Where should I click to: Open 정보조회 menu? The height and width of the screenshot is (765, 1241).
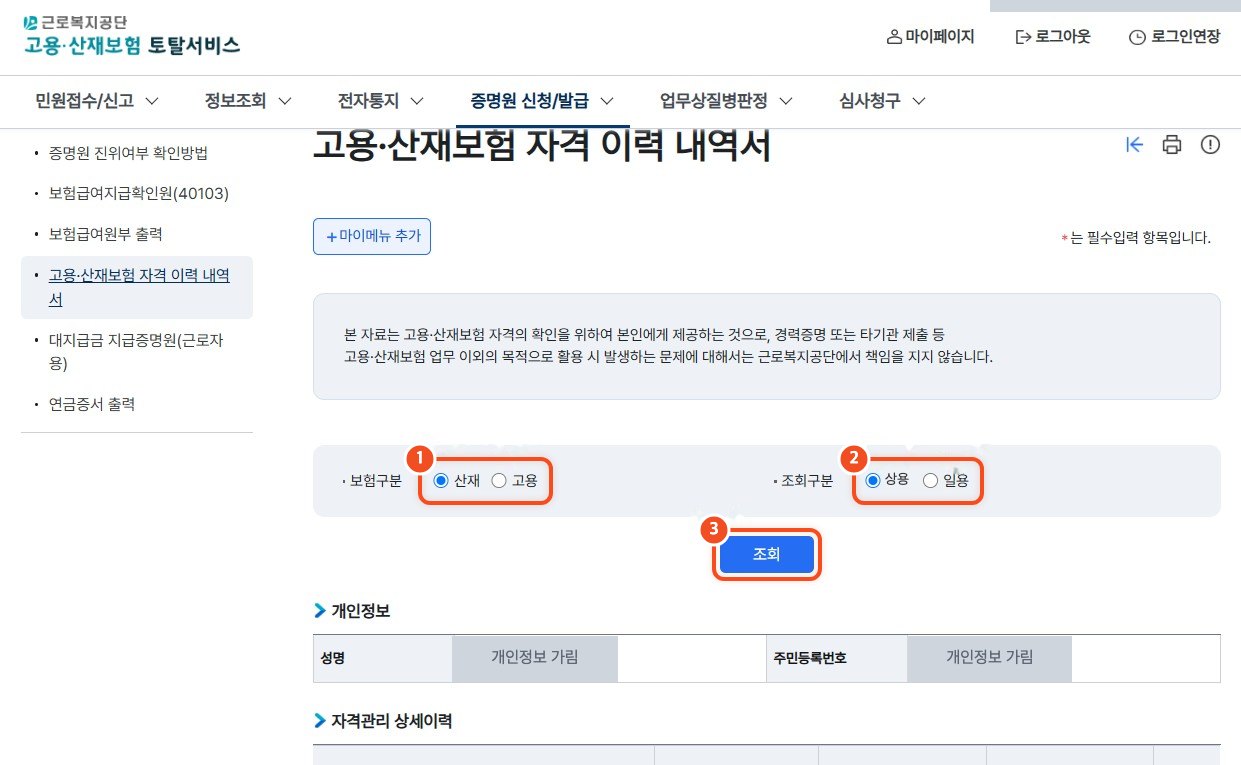click(248, 101)
